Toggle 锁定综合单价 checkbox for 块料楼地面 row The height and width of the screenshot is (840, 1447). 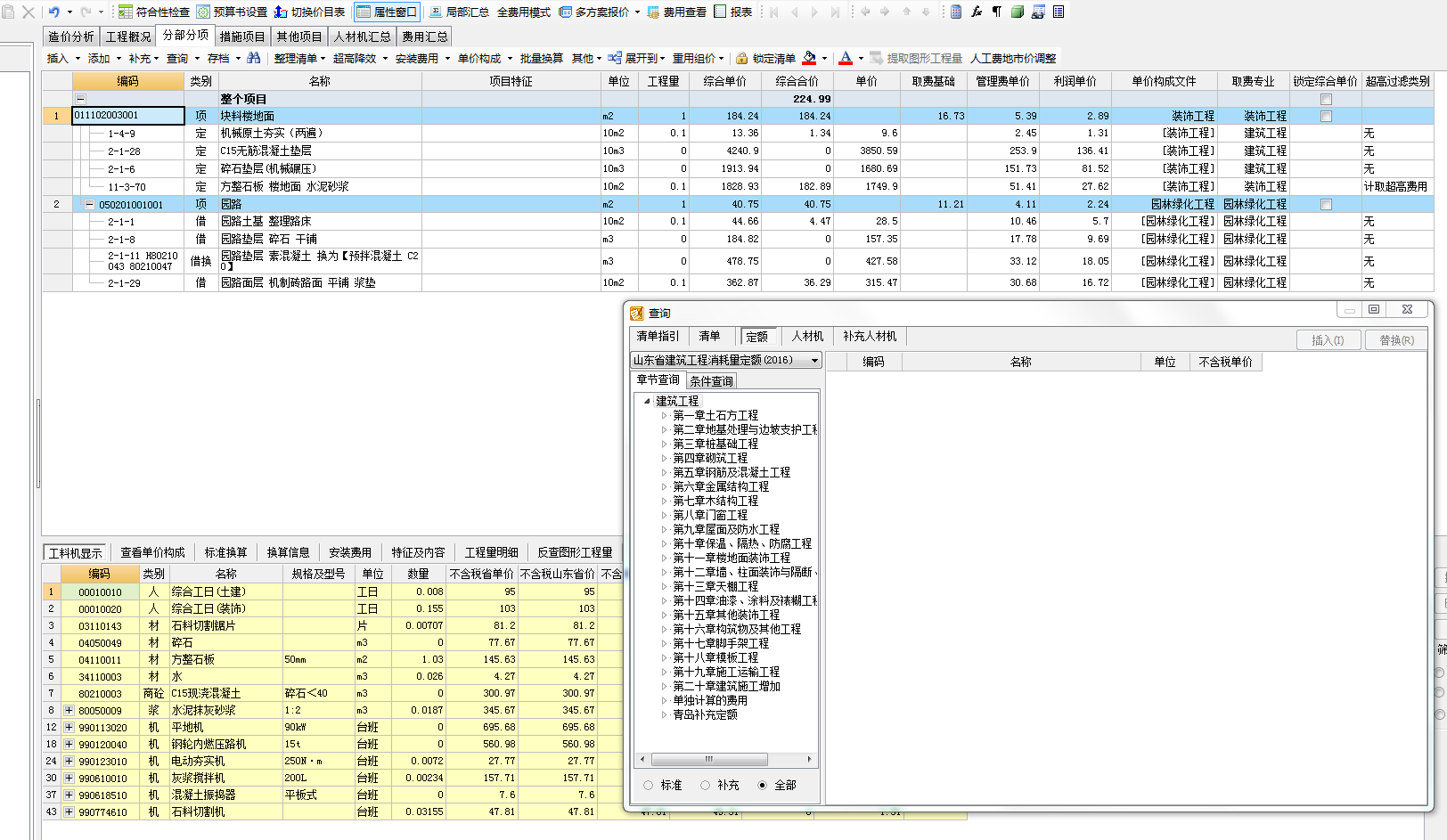click(1326, 116)
